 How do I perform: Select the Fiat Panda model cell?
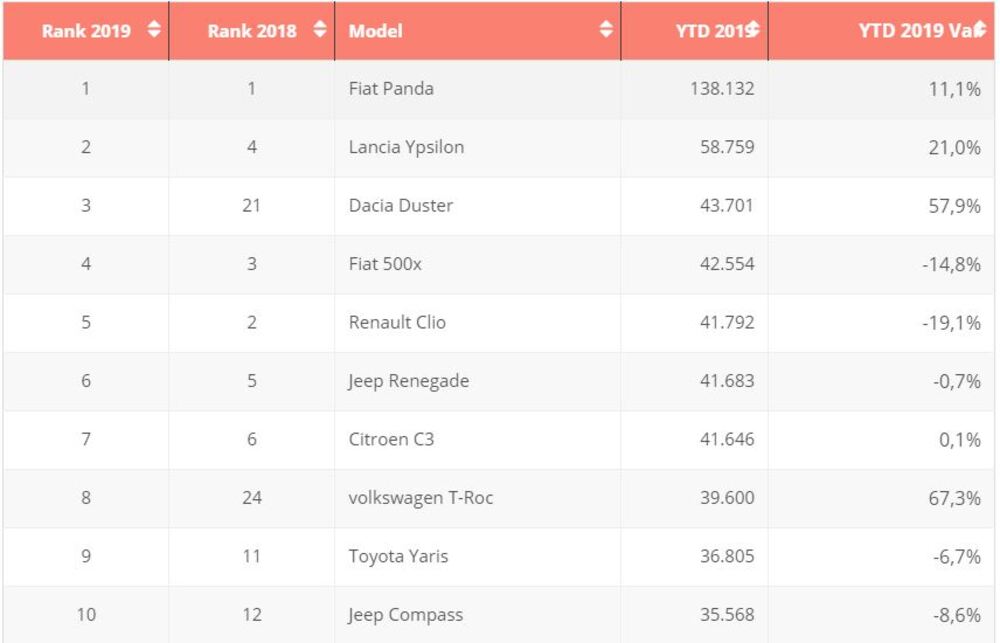pyautogui.click(x=391, y=88)
